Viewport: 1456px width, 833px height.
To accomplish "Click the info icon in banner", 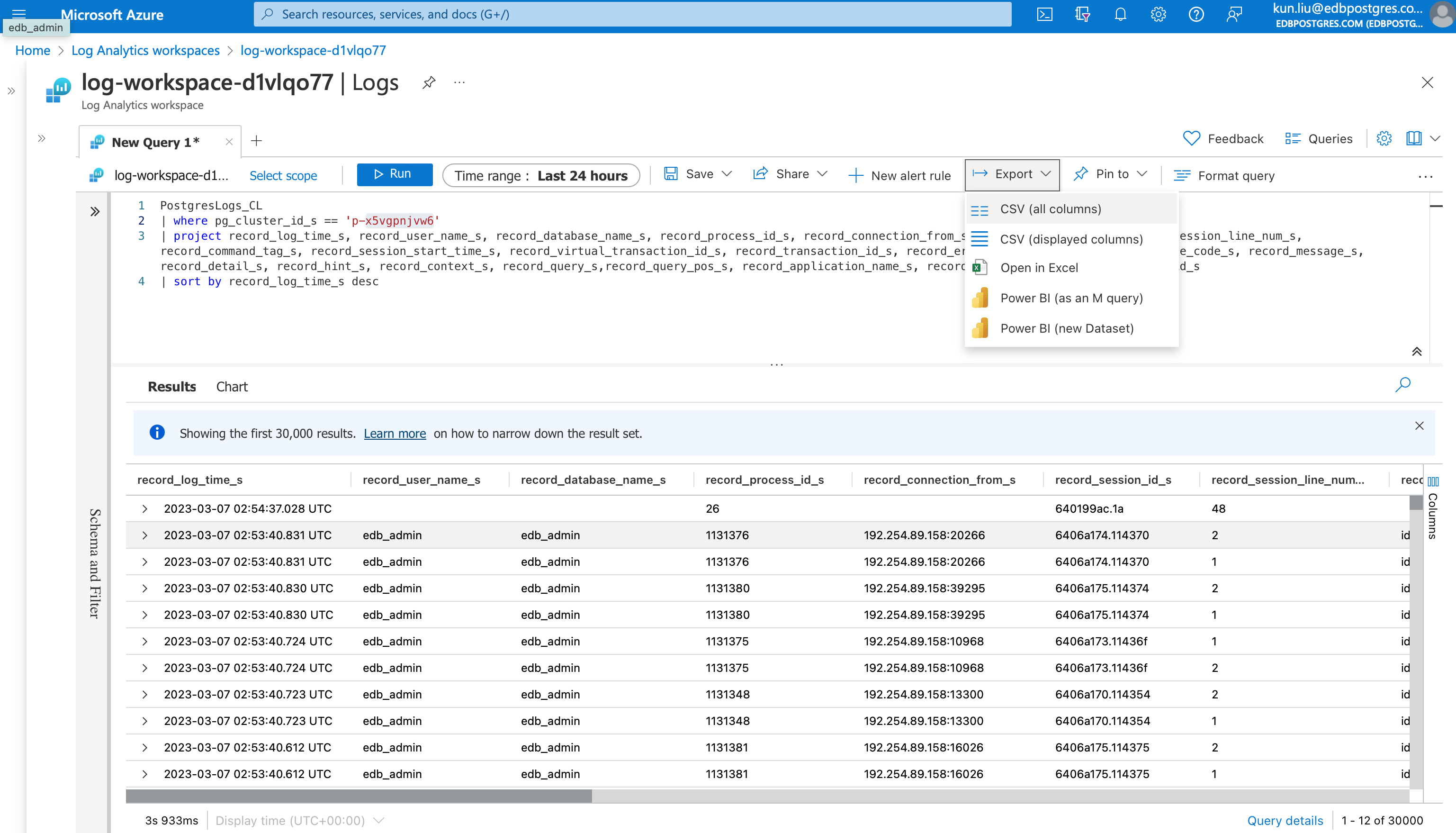I will 157,433.
